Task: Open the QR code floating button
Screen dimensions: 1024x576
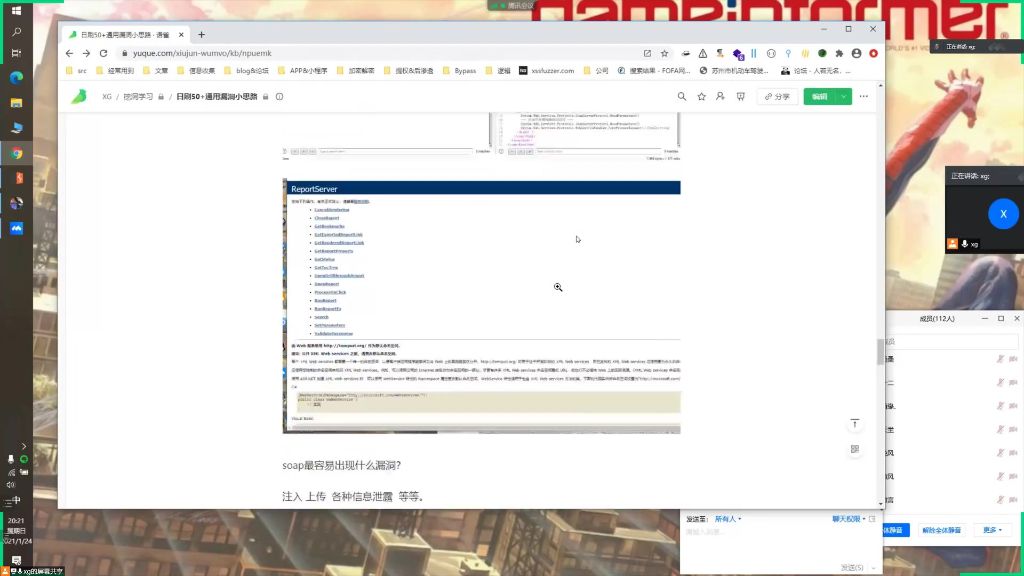Action: click(855, 449)
